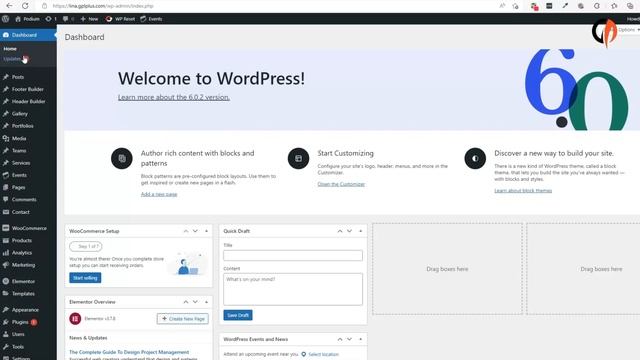640x360 pixels.
Task: Move WordPress Events and News widget up
Action: pos(340,339)
